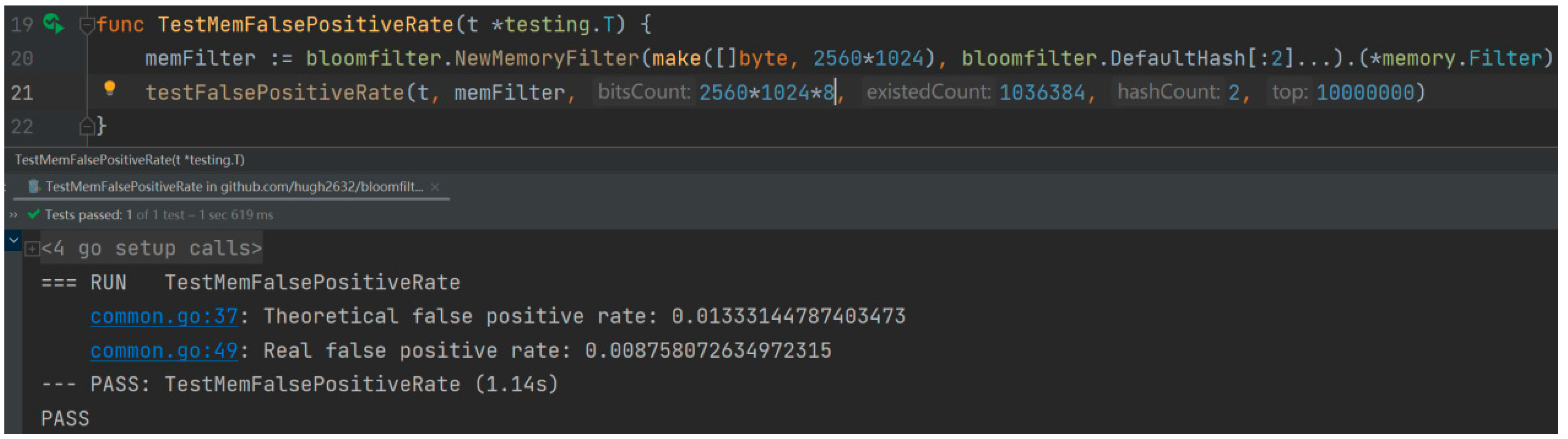Click breadcrumb TestMemFalsePositiveRate(t *testing.T)

(x=130, y=160)
